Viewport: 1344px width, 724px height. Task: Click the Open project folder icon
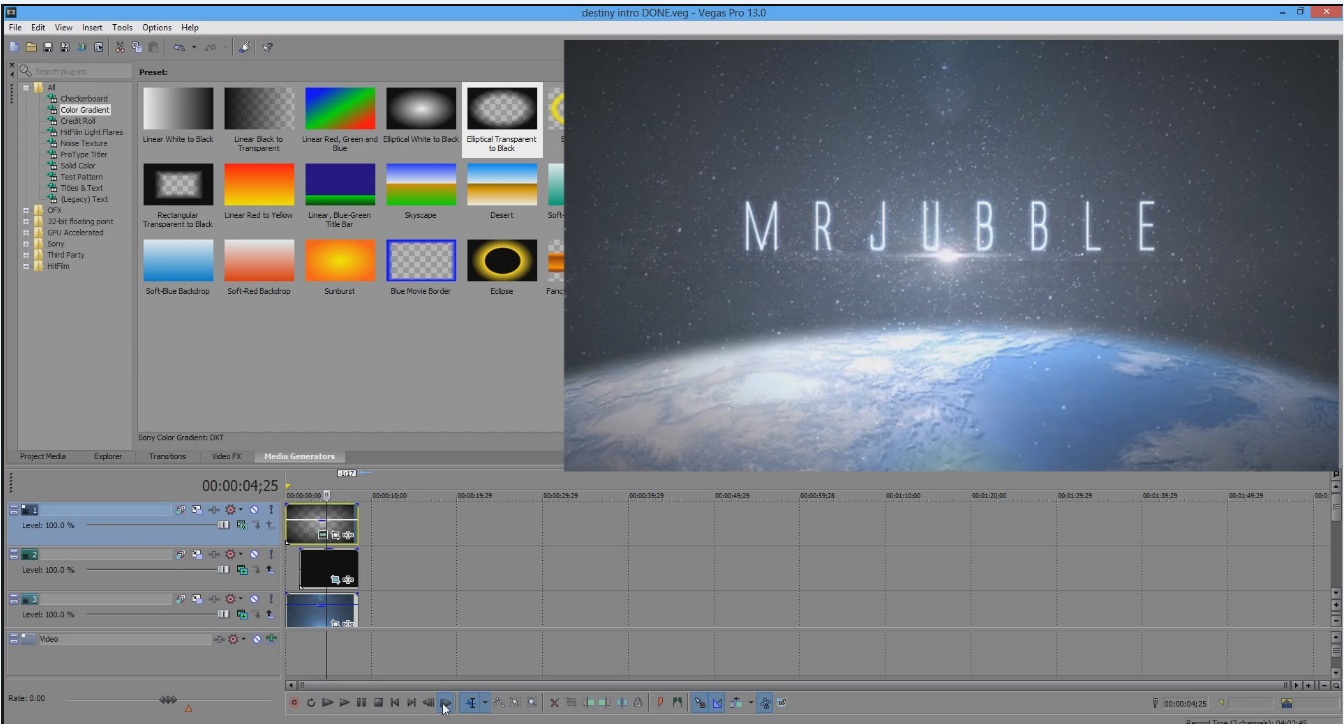pyautogui.click(x=31, y=47)
